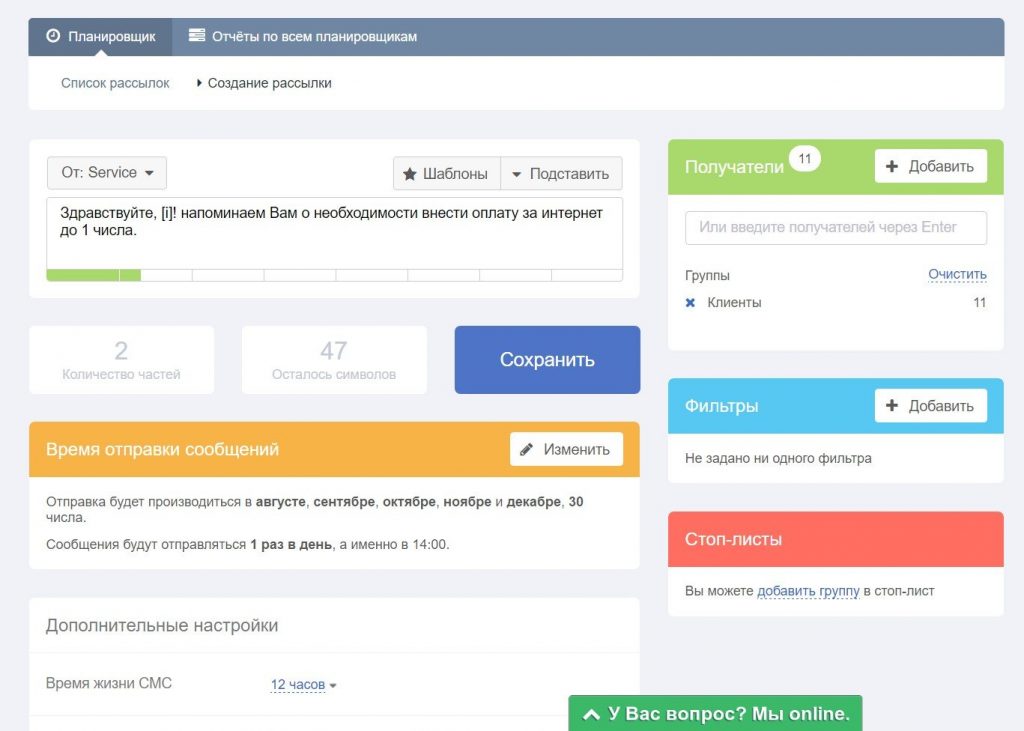Remove the Клиенты group with the x icon
Image resolution: width=1024 pixels, height=731 pixels.
pos(690,303)
